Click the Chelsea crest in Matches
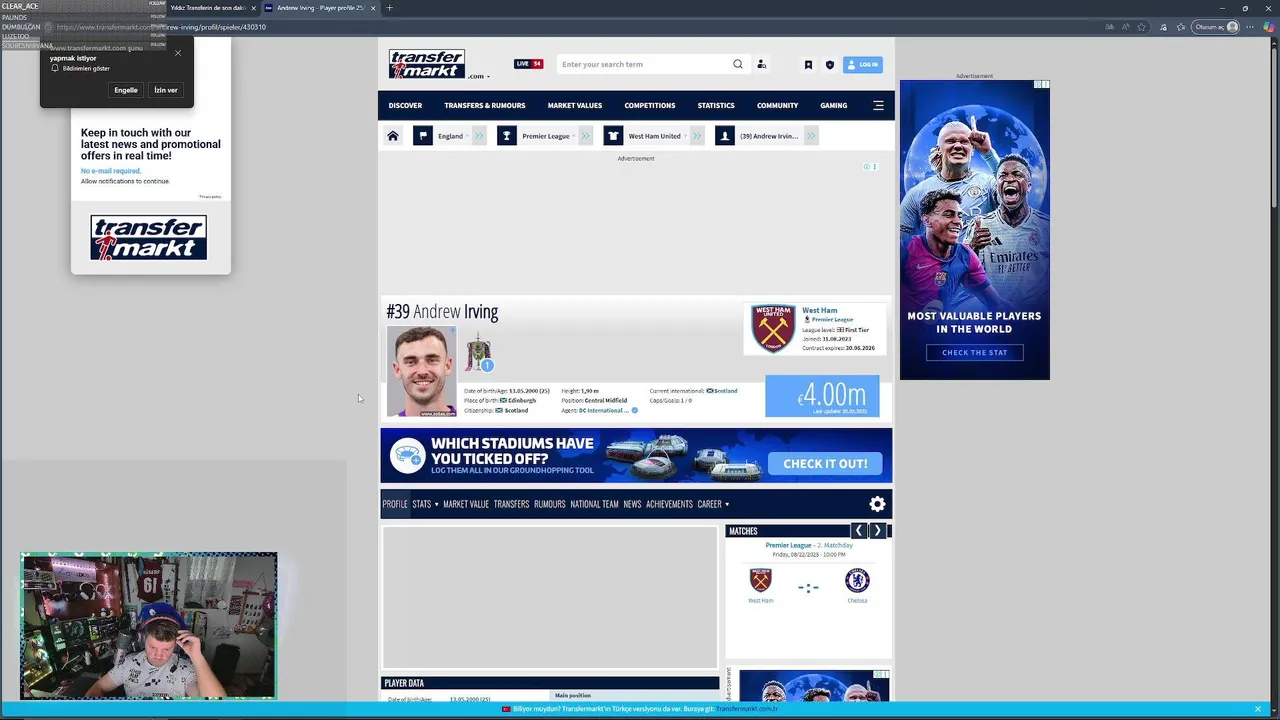1280x720 pixels. (857, 580)
